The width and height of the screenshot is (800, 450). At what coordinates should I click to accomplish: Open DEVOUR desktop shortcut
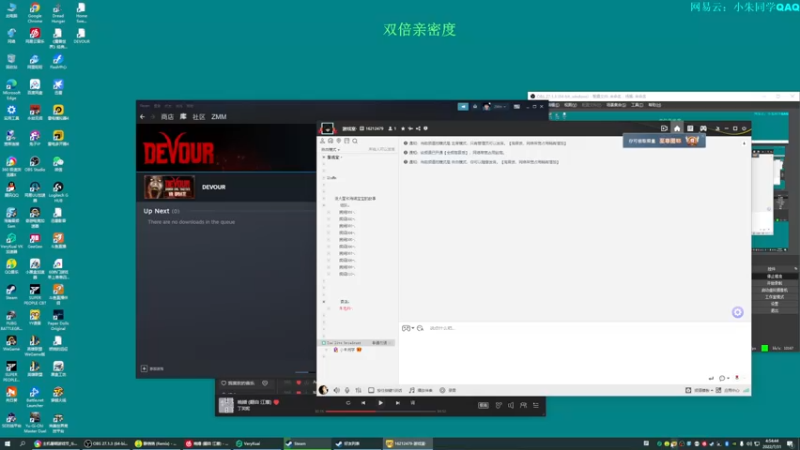[81, 35]
